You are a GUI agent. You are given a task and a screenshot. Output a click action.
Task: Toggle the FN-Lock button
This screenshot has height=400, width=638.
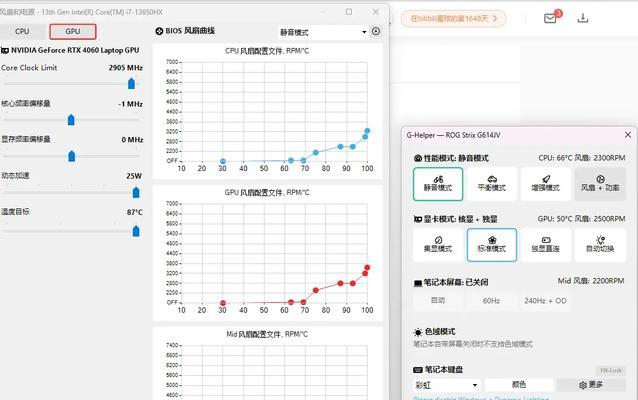coord(611,370)
